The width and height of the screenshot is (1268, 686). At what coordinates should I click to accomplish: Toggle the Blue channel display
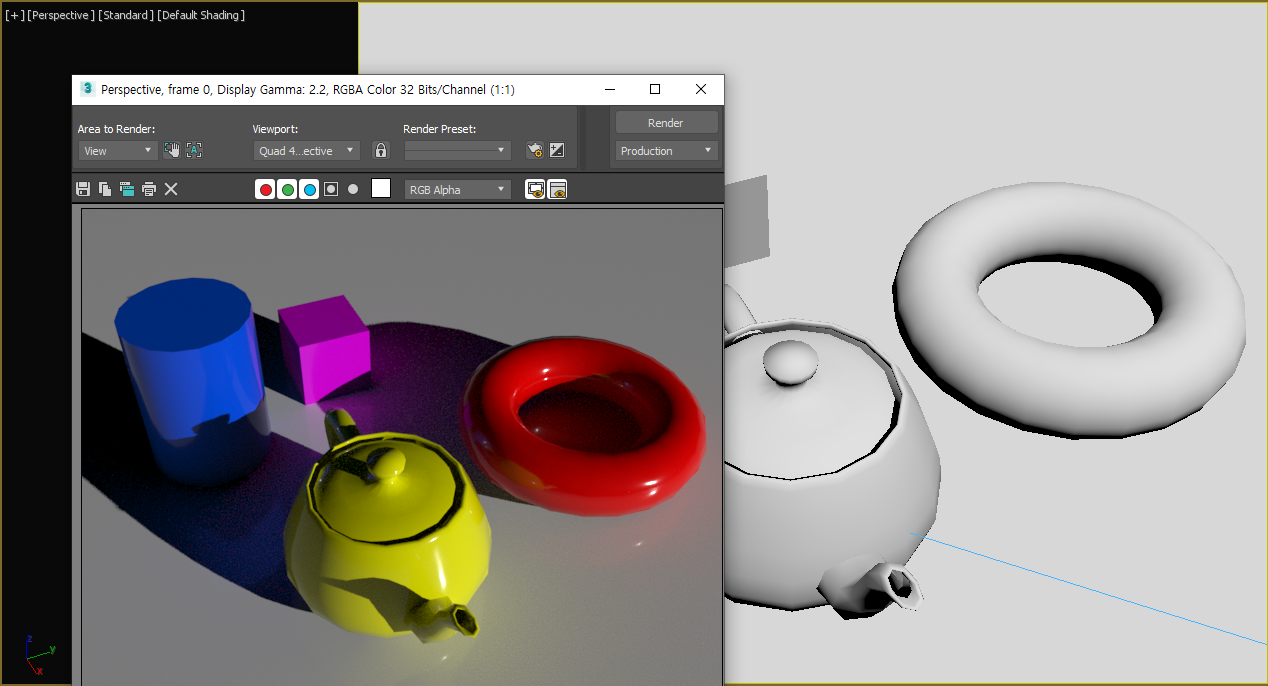309,189
